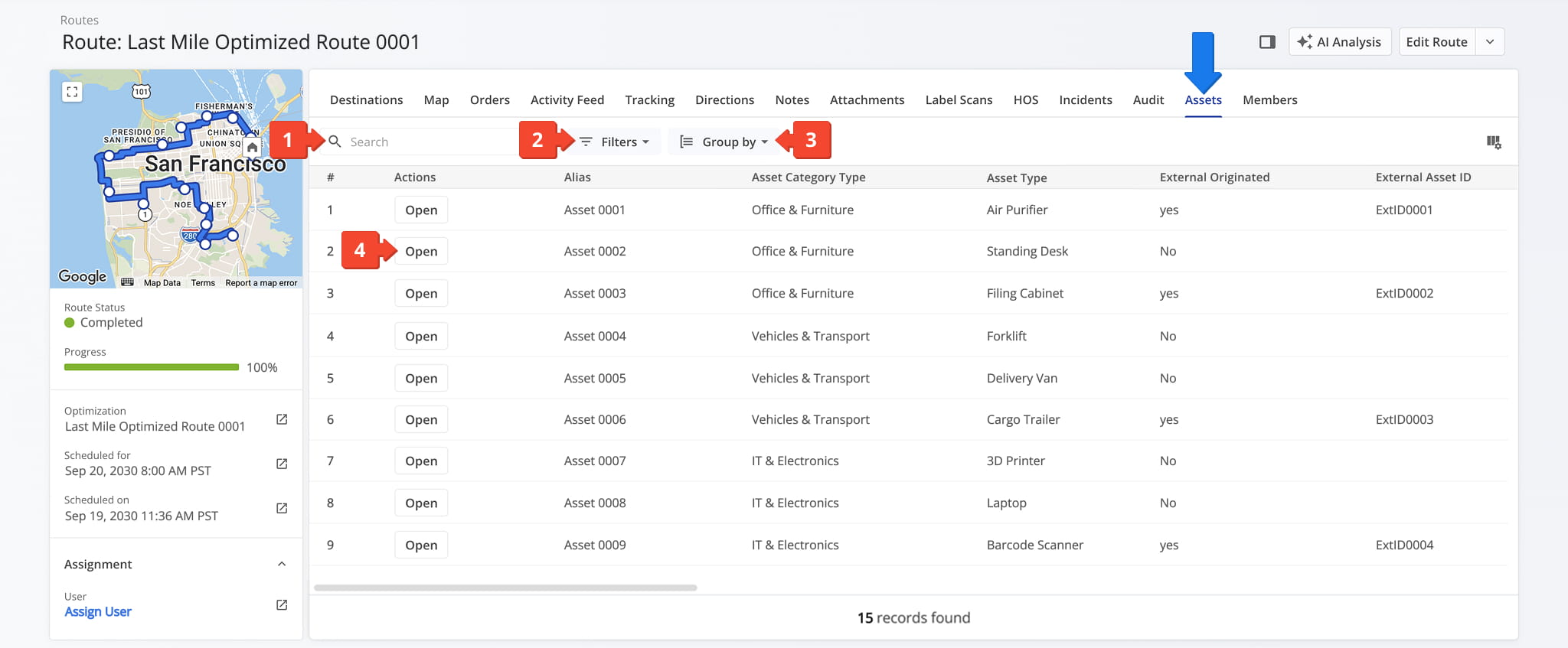Select the Assets tab
This screenshot has width=1568, height=648.
coord(1203,99)
